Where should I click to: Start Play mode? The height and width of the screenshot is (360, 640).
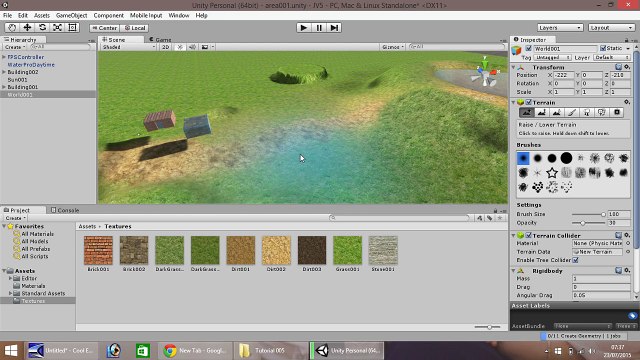(x=304, y=28)
